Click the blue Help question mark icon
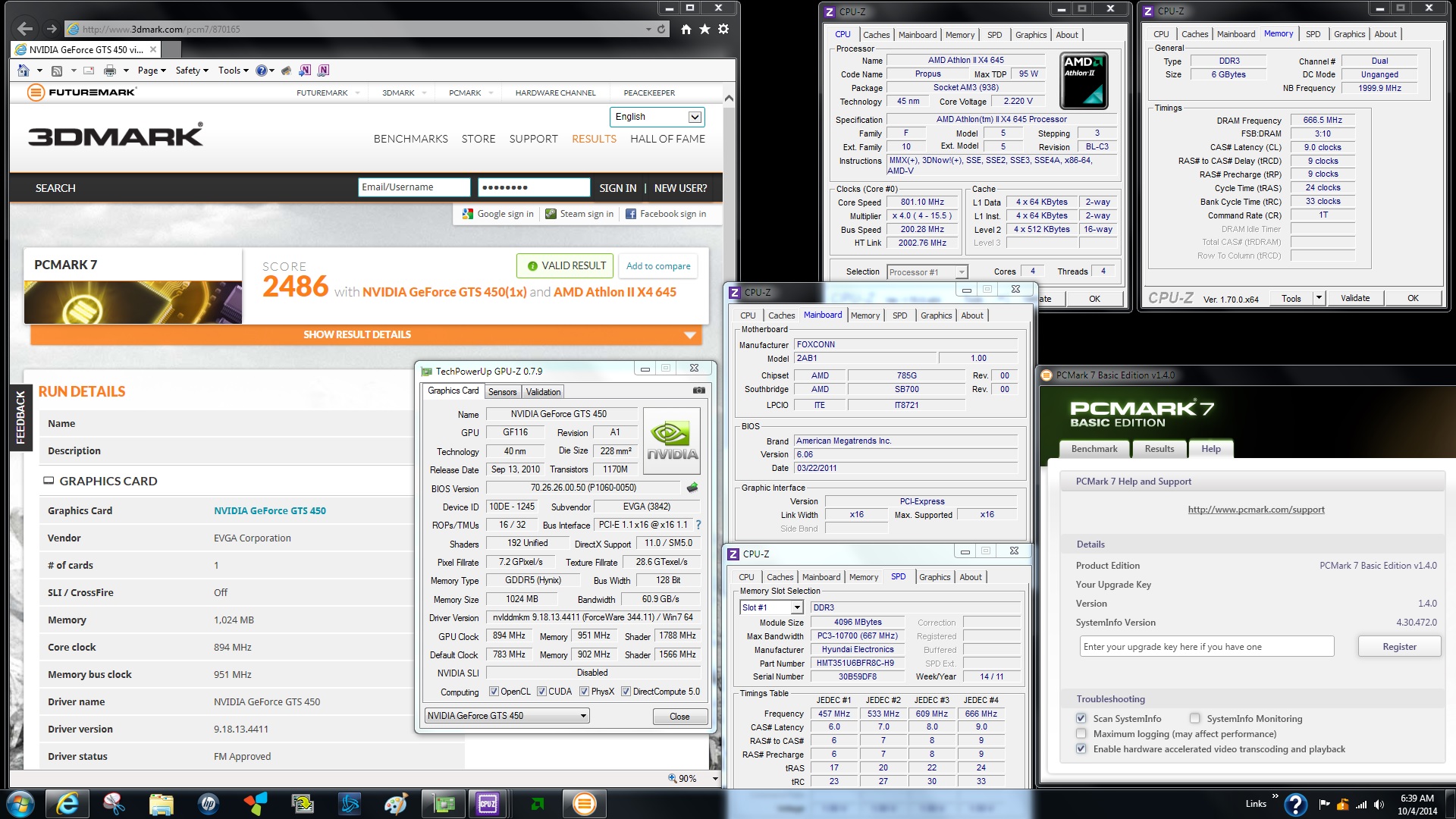Screen dimensions: 1456x819 point(262,71)
